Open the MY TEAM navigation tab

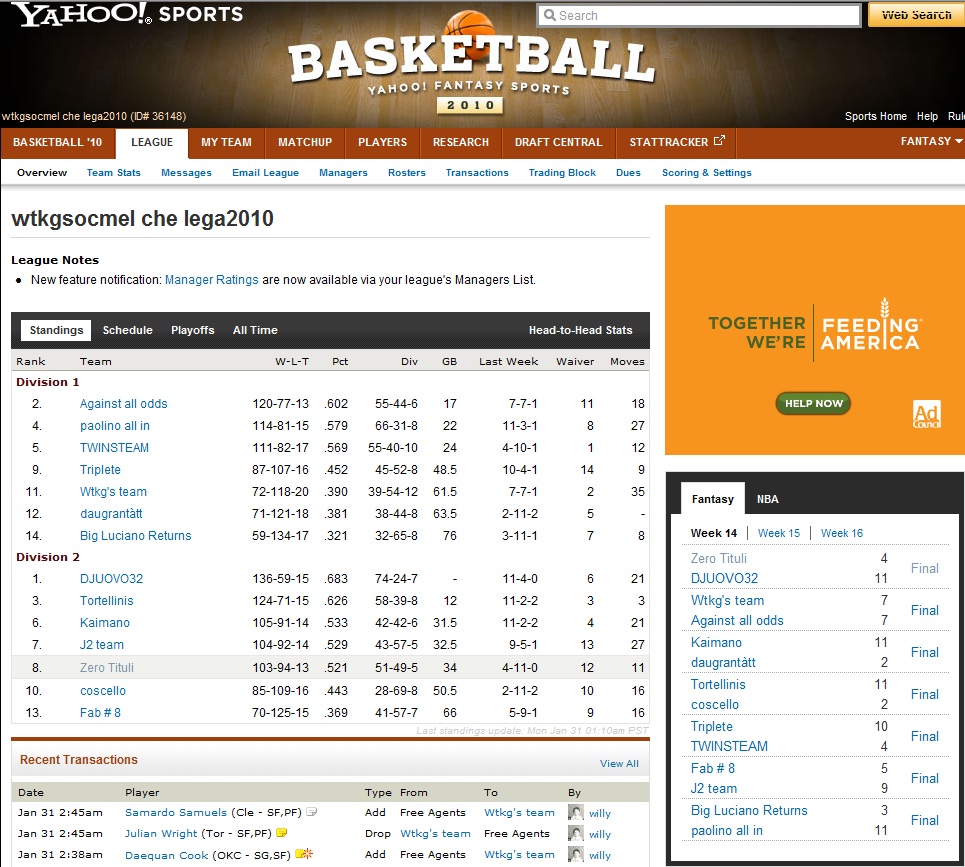pos(226,142)
